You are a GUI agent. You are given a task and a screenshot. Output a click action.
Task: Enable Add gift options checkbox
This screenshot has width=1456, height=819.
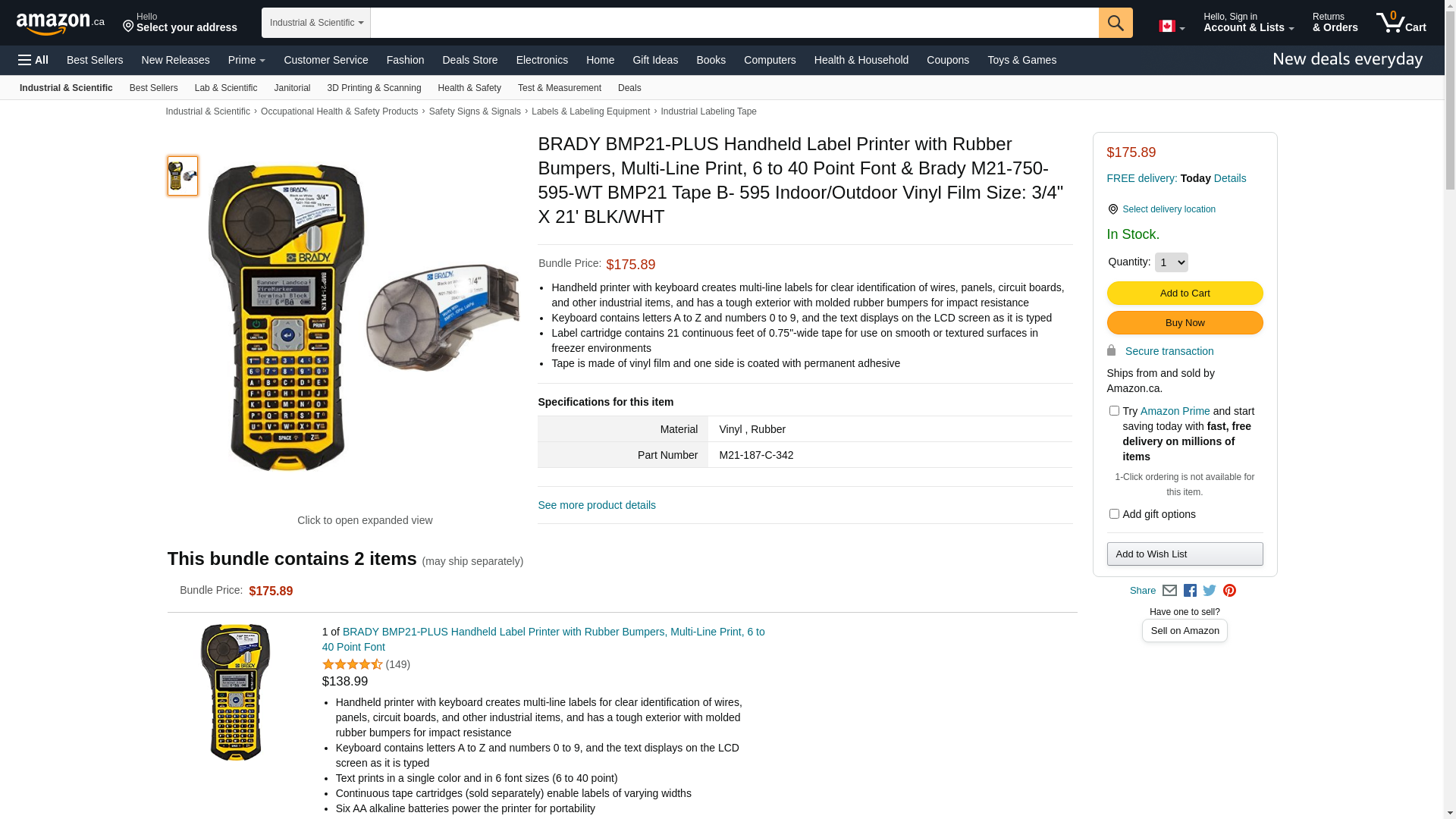click(x=1114, y=514)
